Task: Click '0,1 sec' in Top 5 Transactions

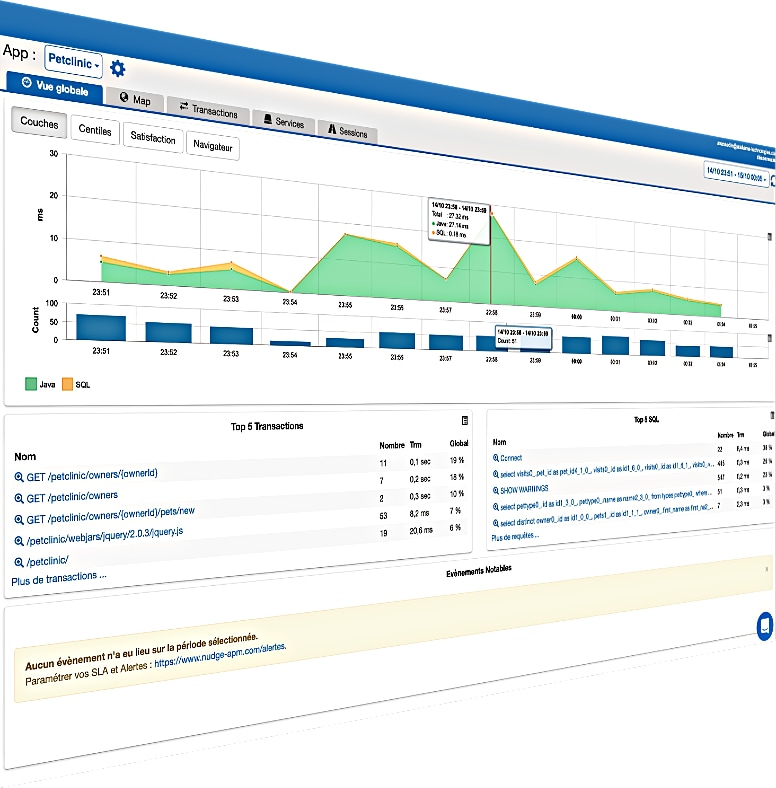Action: [x=420, y=462]
